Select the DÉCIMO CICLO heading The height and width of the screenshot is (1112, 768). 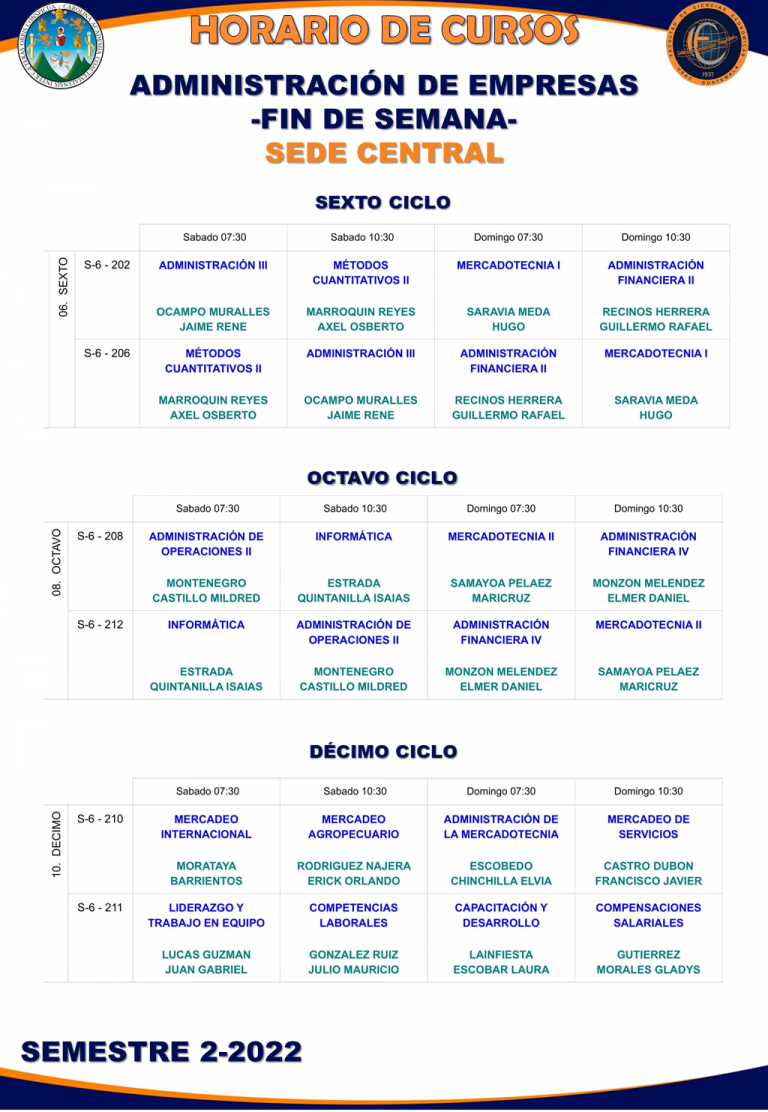click(383, 751)
